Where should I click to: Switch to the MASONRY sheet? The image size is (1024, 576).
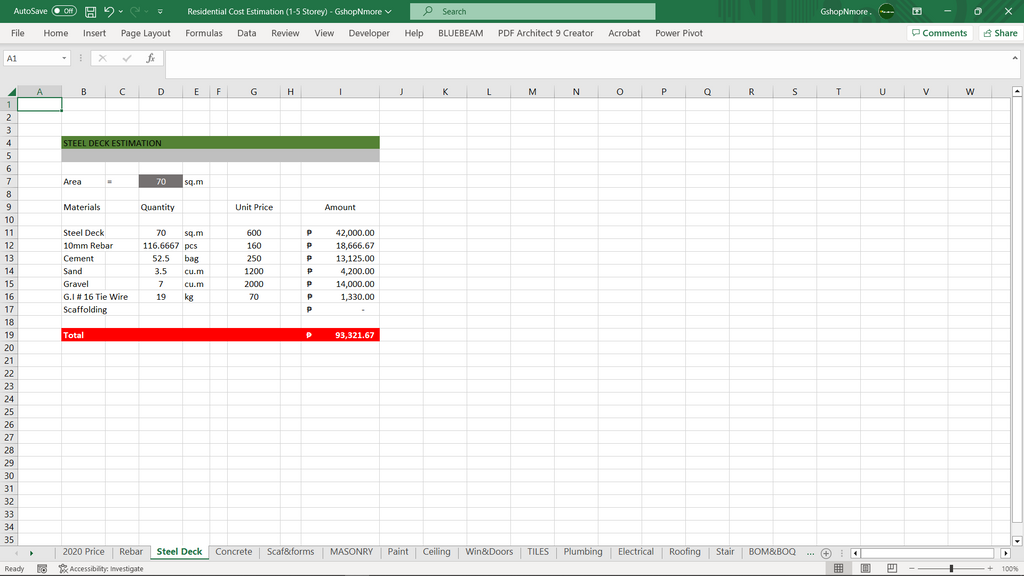point(351,552)
